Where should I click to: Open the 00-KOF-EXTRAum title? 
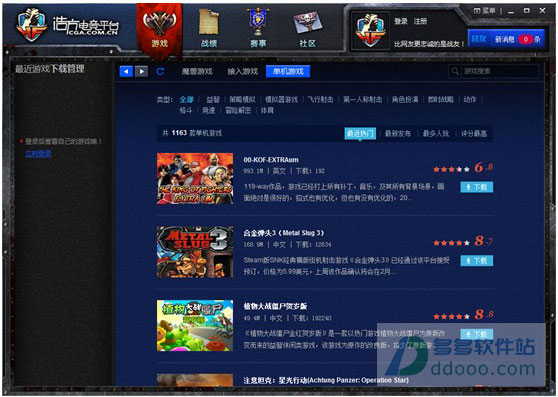[271, 160]
